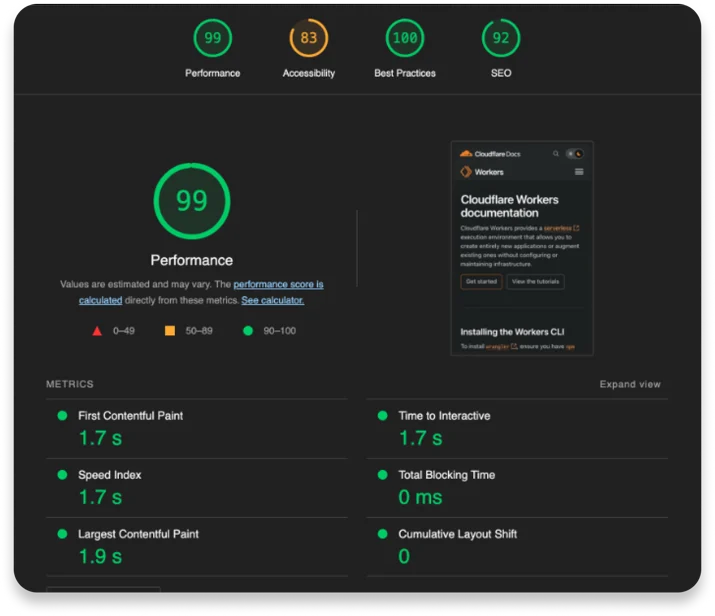Click the Cloudflare Workers page screenshot thumbnail
This screenshot has height=616, width=715.
[x=522, y=248]
